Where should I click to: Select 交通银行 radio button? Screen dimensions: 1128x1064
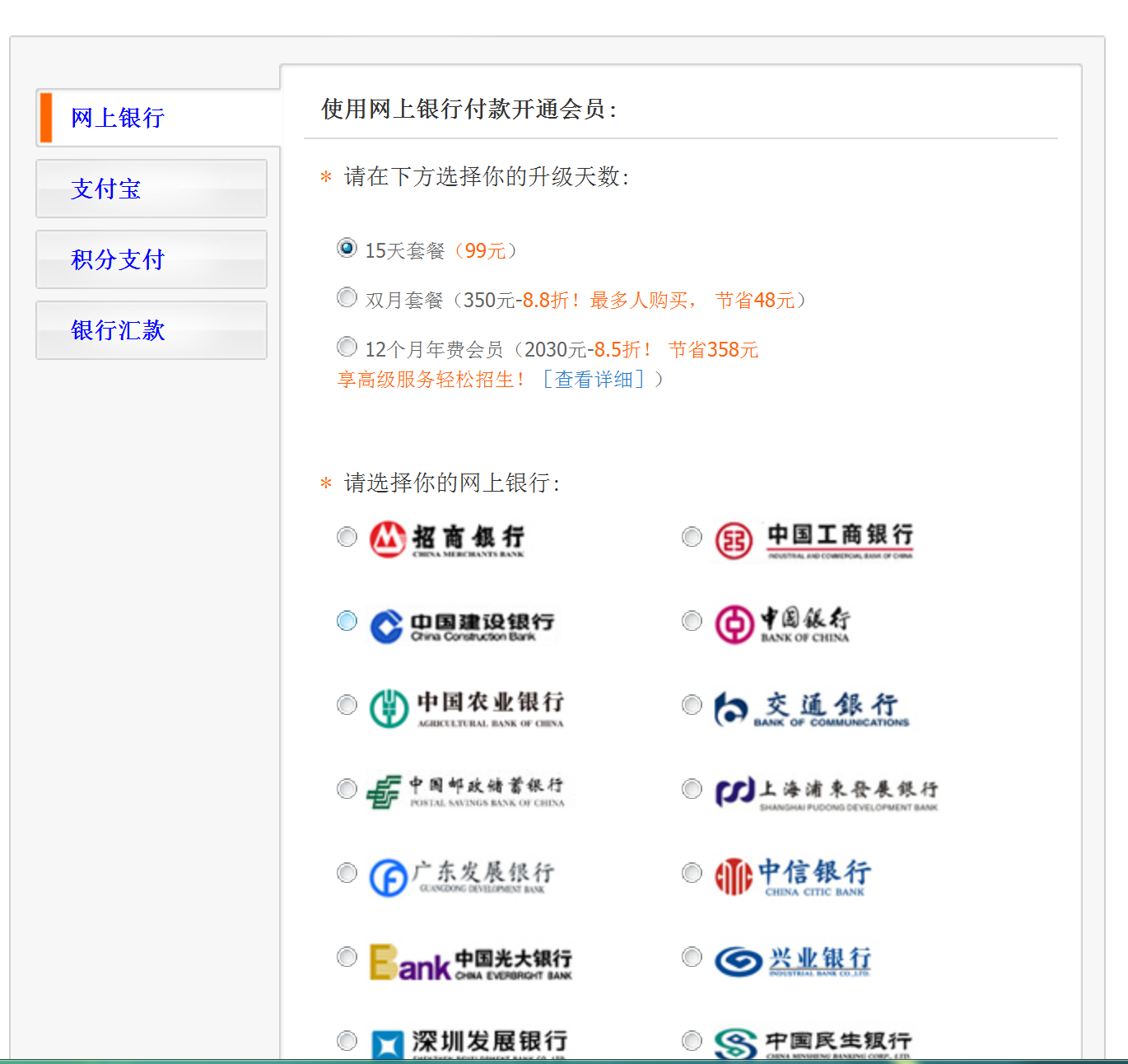coord(692,705)
